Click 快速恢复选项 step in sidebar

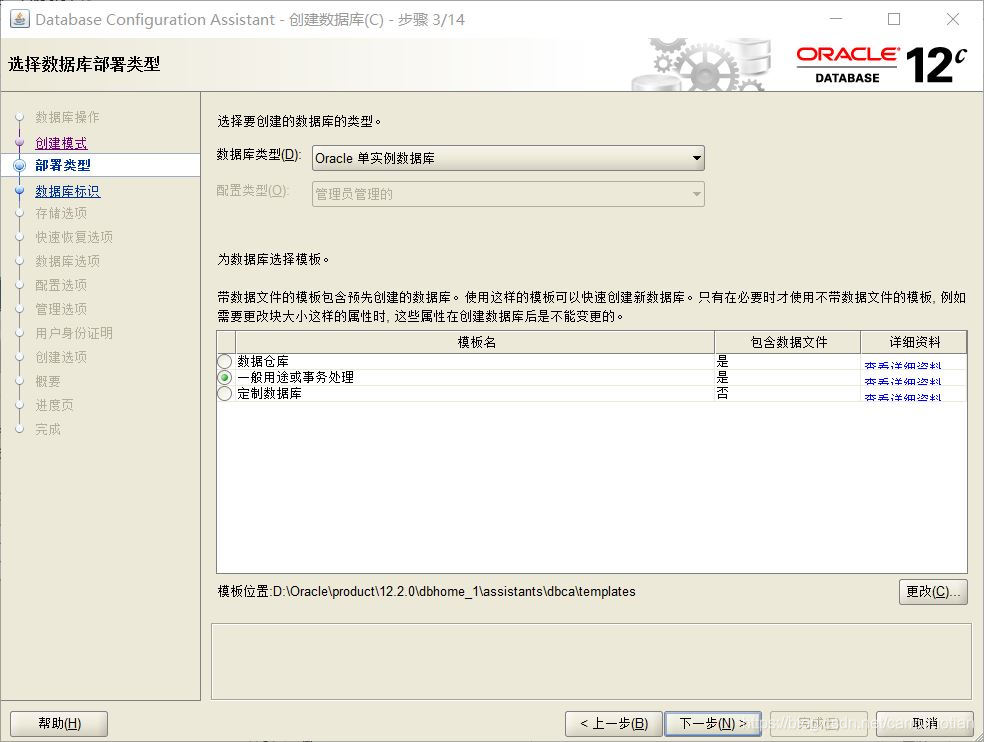pyautogui.click(x=74, y=237)
